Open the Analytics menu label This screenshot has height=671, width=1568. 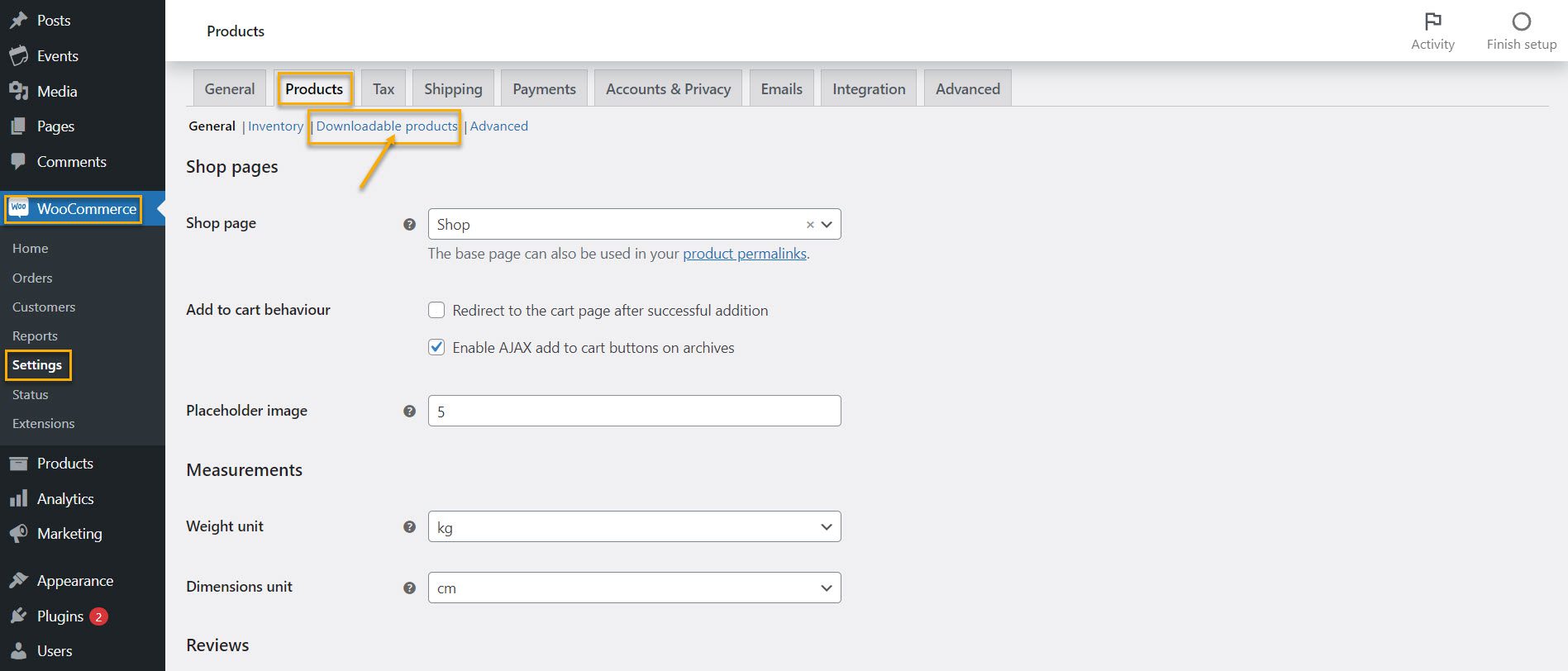pyautogui.click(x=65, y=498)
